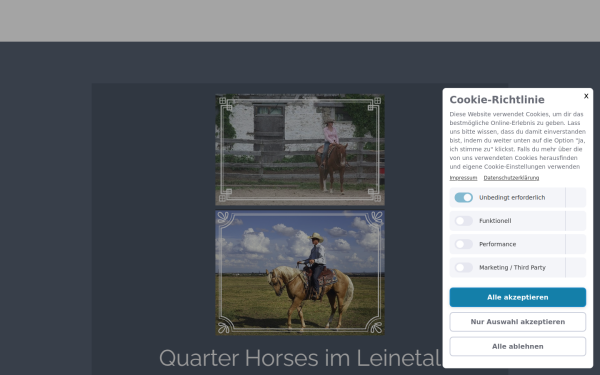Open the photo of cowboy on palomino horse
The width and height of the screenshot is (600, 375).
coord(300,273)
